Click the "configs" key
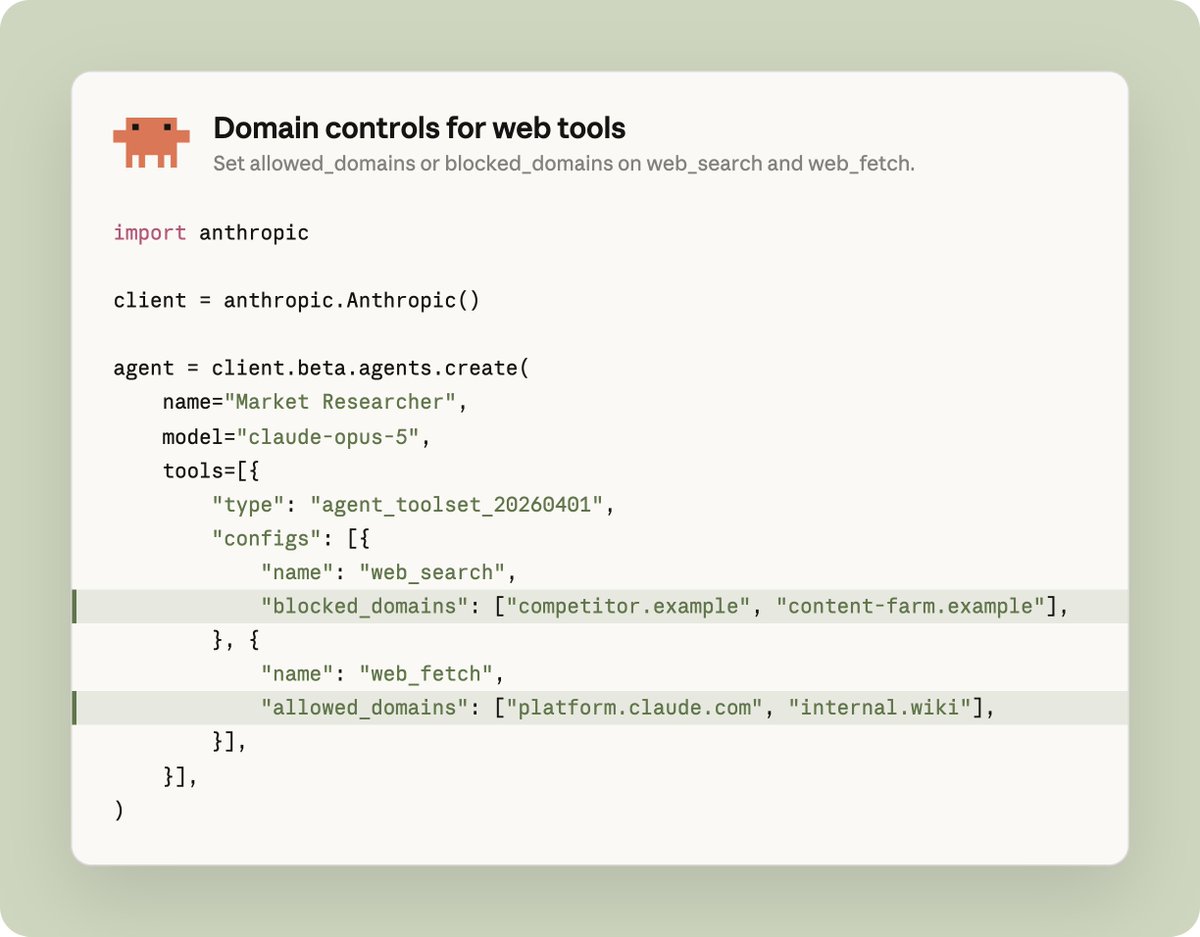1200x937 pixels. click(x=266, y=538)
